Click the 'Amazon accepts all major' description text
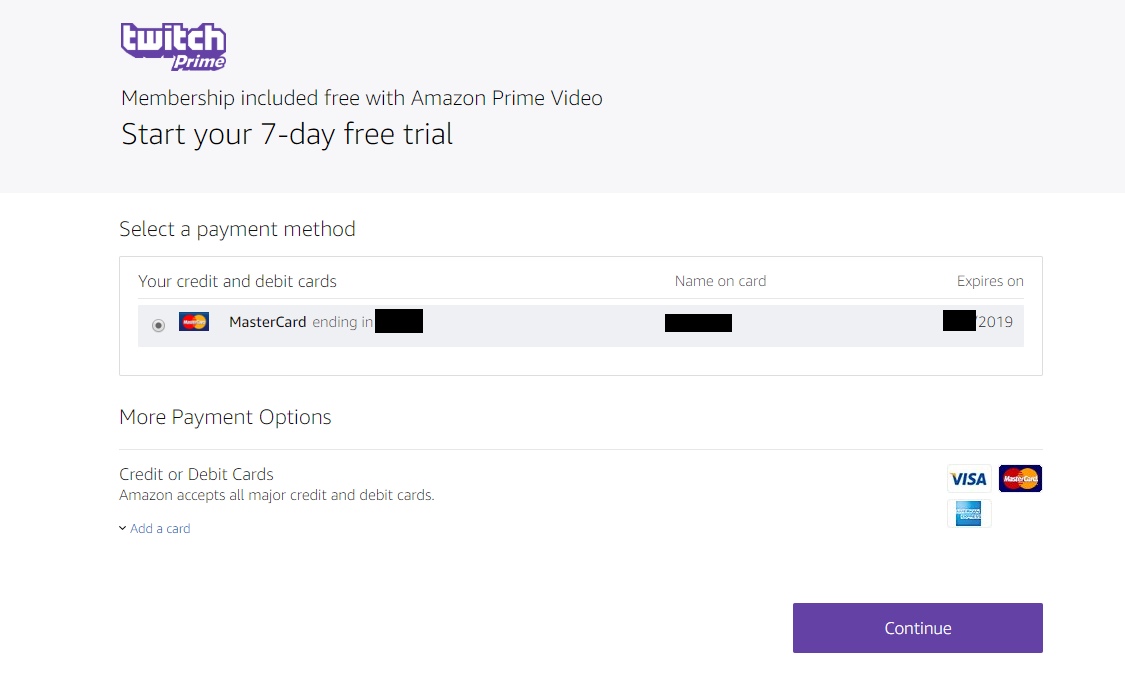This screenshot has height=676, width=1125. [x=276, y=495]
